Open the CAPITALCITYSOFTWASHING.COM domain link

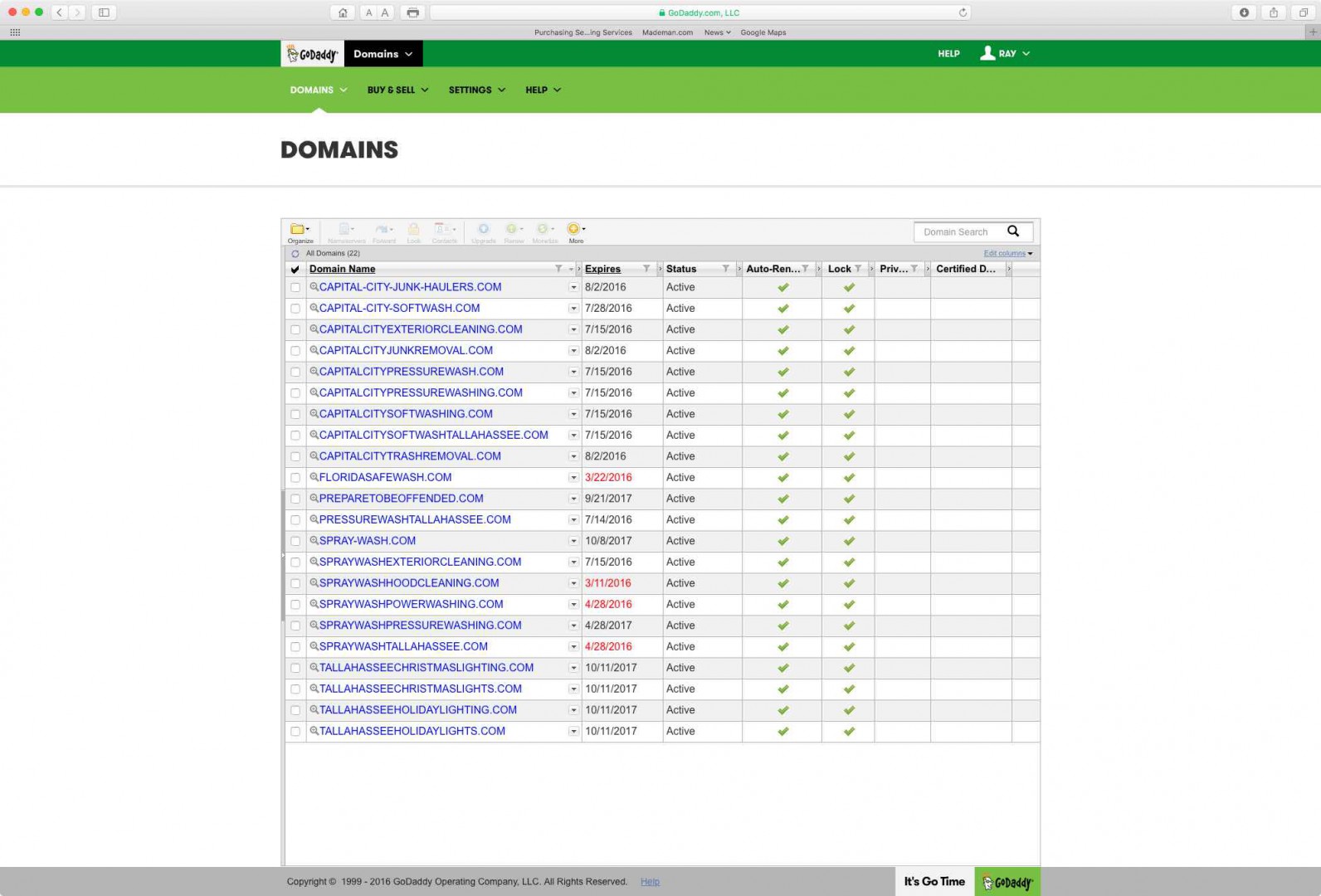coord(406,414)
